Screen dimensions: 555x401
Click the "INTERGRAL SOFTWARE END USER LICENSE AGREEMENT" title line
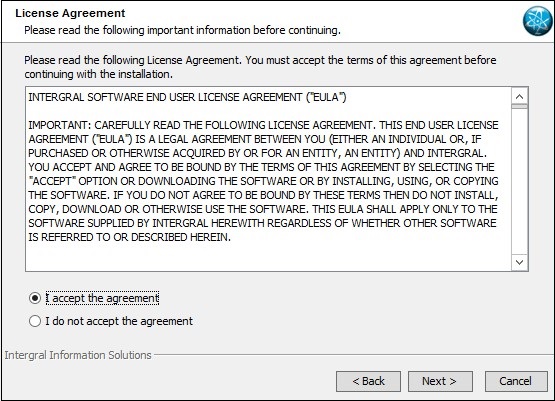187,97
